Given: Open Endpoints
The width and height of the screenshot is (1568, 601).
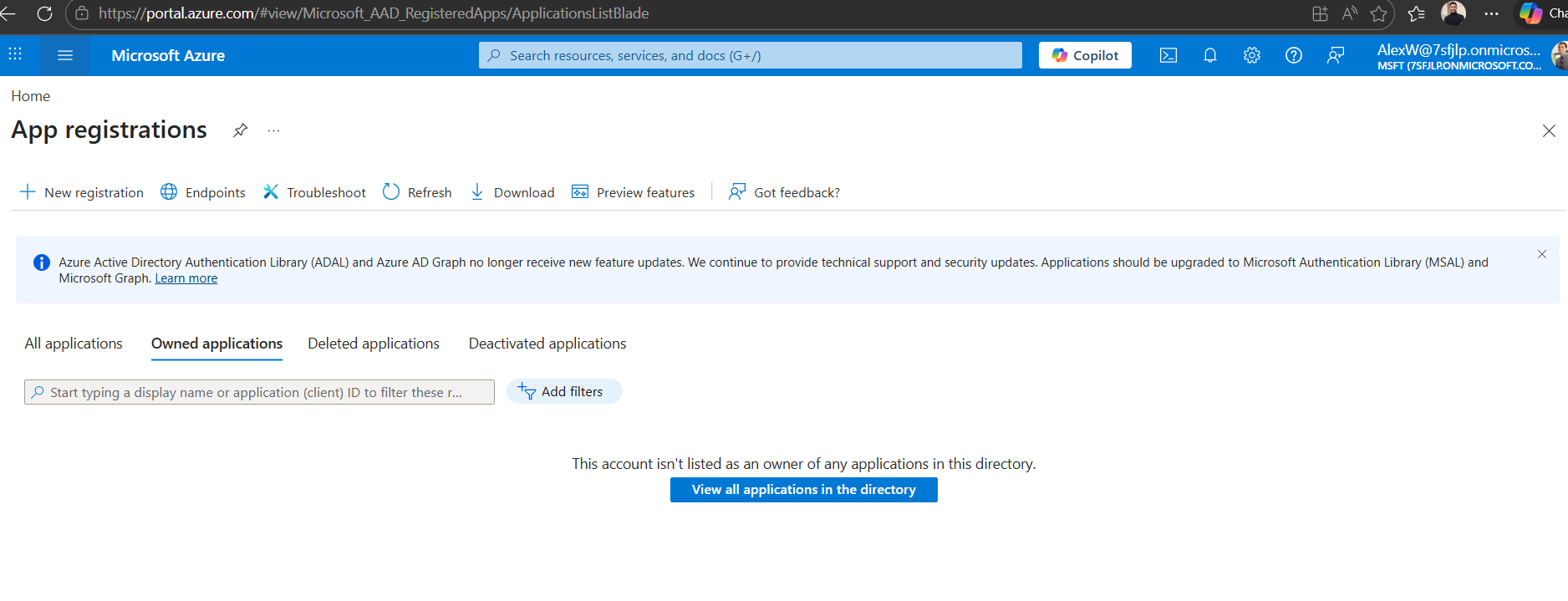Looking at the screenshot, I should (x=203, y=192).
